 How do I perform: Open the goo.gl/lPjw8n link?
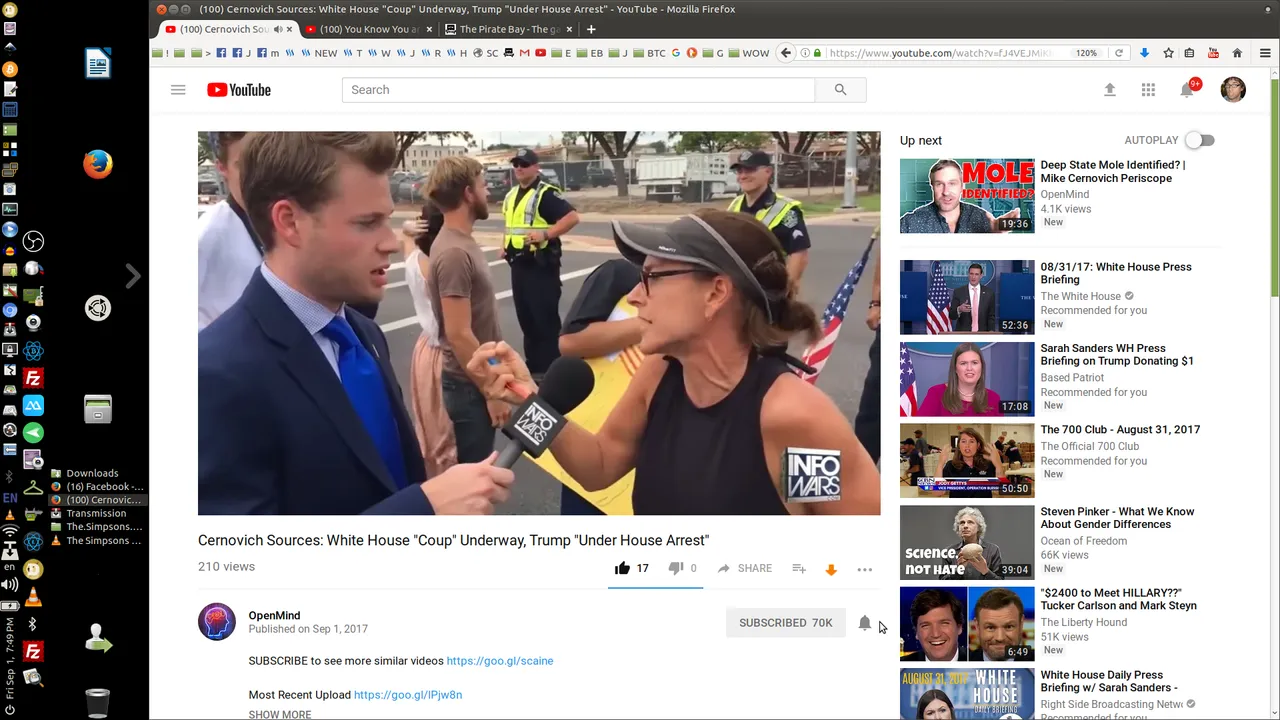408,695
